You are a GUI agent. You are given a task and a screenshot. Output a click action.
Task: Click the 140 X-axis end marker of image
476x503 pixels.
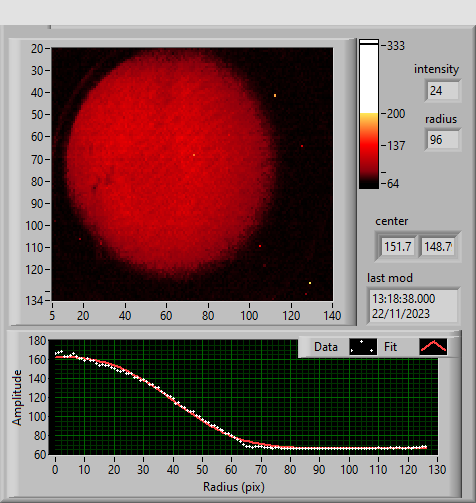pos(332,315)
